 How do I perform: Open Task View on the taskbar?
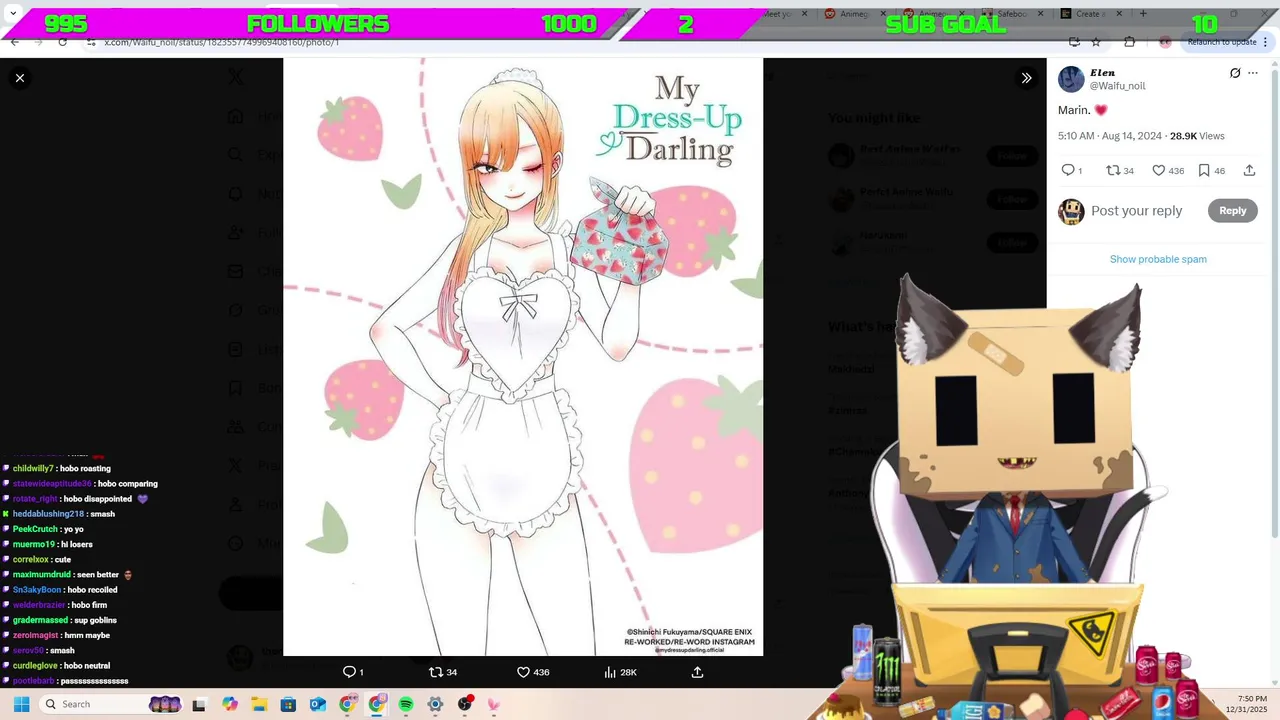(199, 704)
